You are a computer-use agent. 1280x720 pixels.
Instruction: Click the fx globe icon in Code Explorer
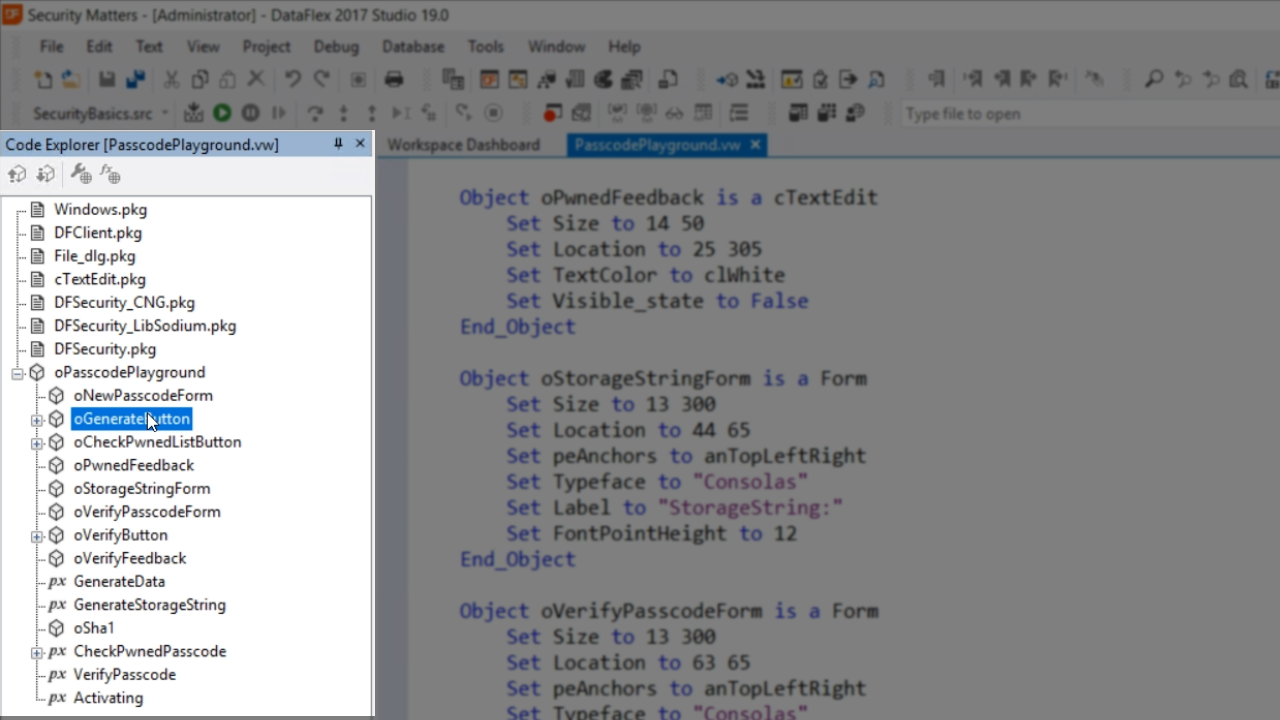pyautogui.click(x=110, y=175)
